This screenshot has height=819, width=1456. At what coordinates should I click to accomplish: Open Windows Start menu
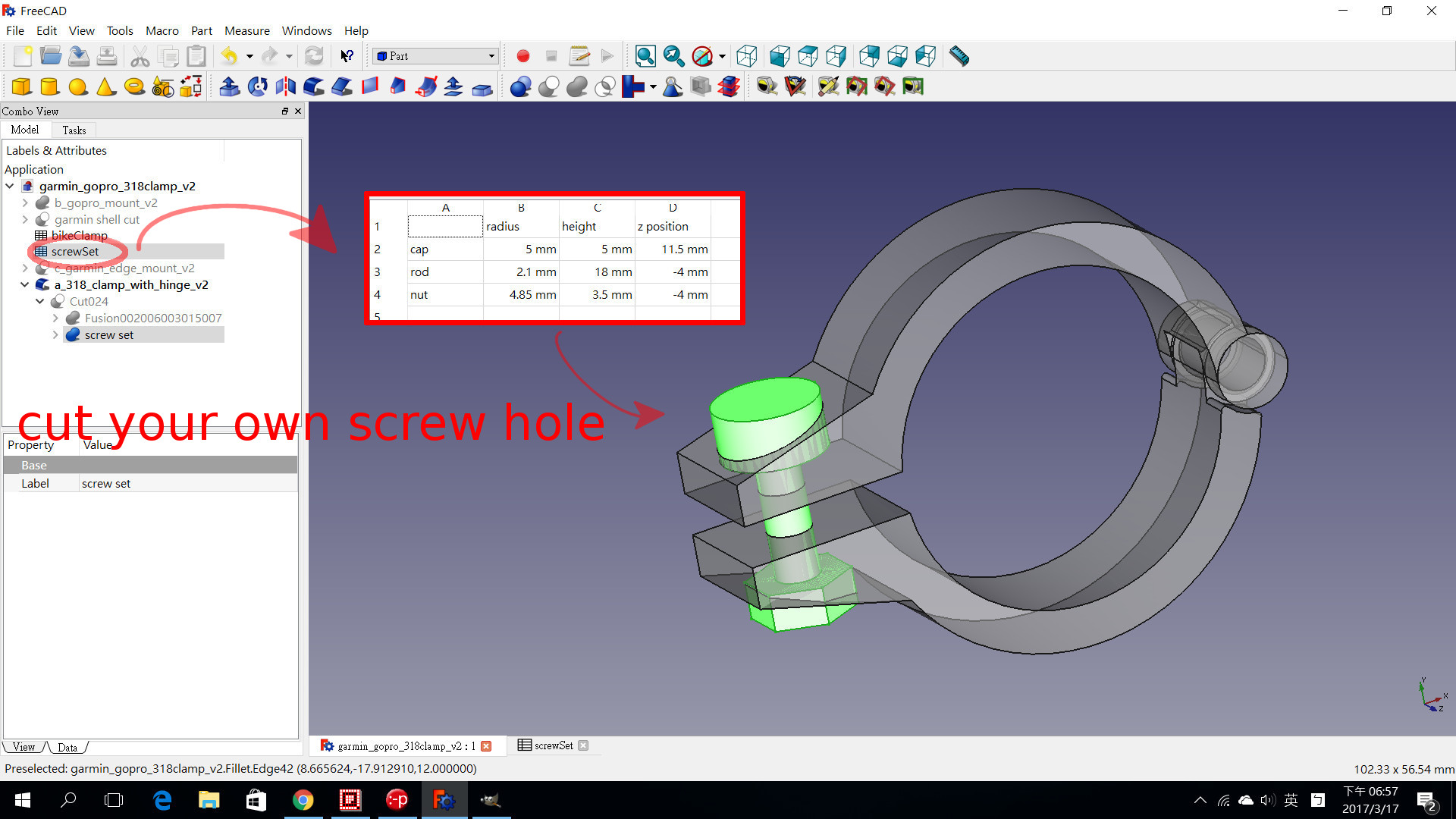click(23, 800)
